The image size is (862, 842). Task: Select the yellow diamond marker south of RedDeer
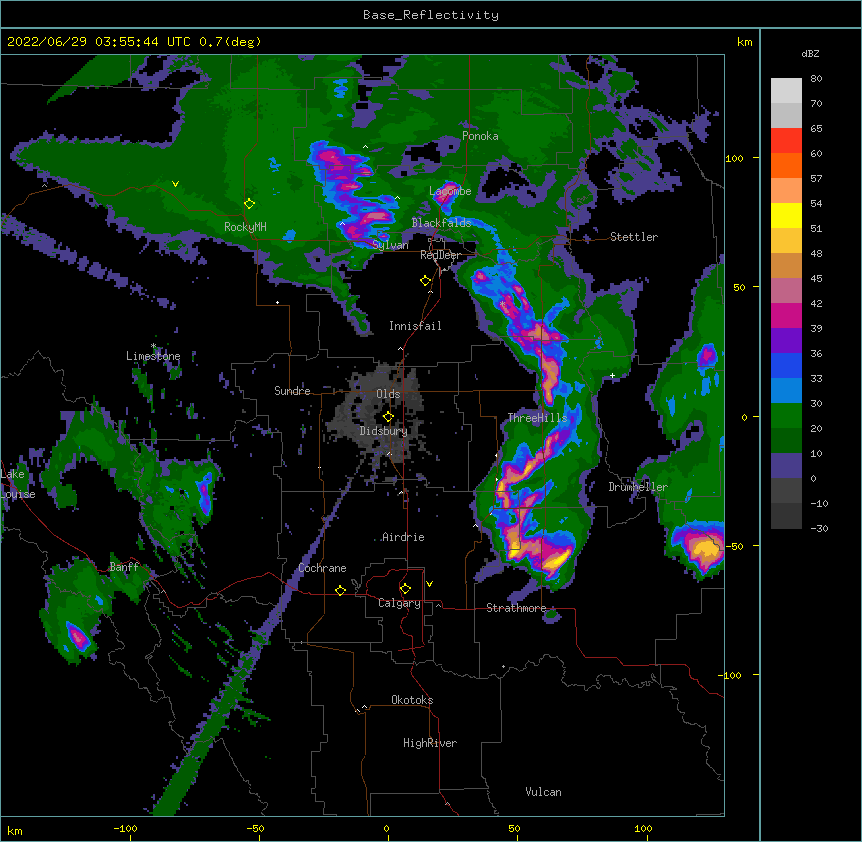coord(426,281)
